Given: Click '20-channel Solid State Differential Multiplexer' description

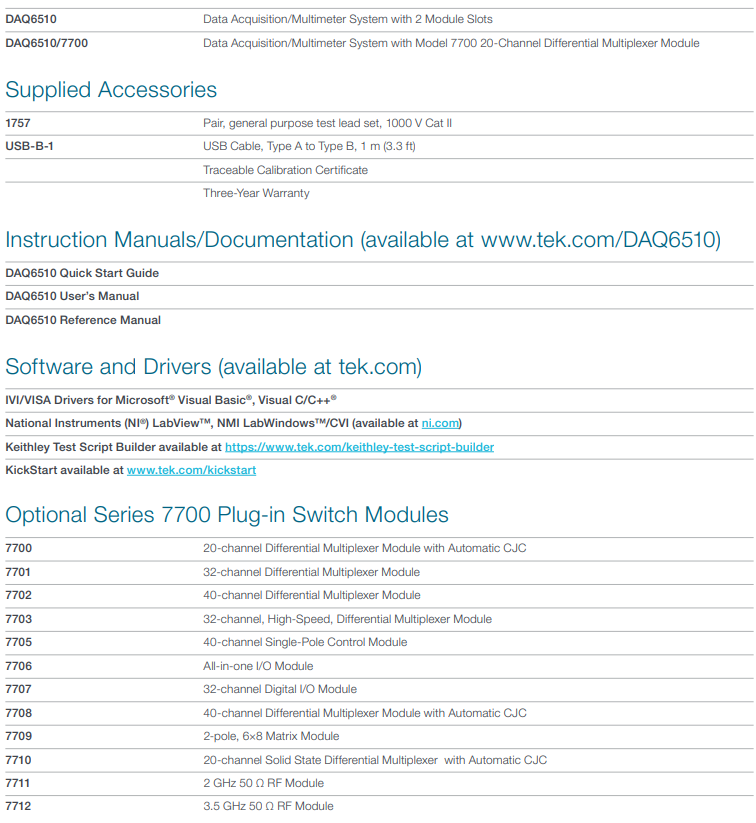Looking at the screenshot, I should coord(375,760).
